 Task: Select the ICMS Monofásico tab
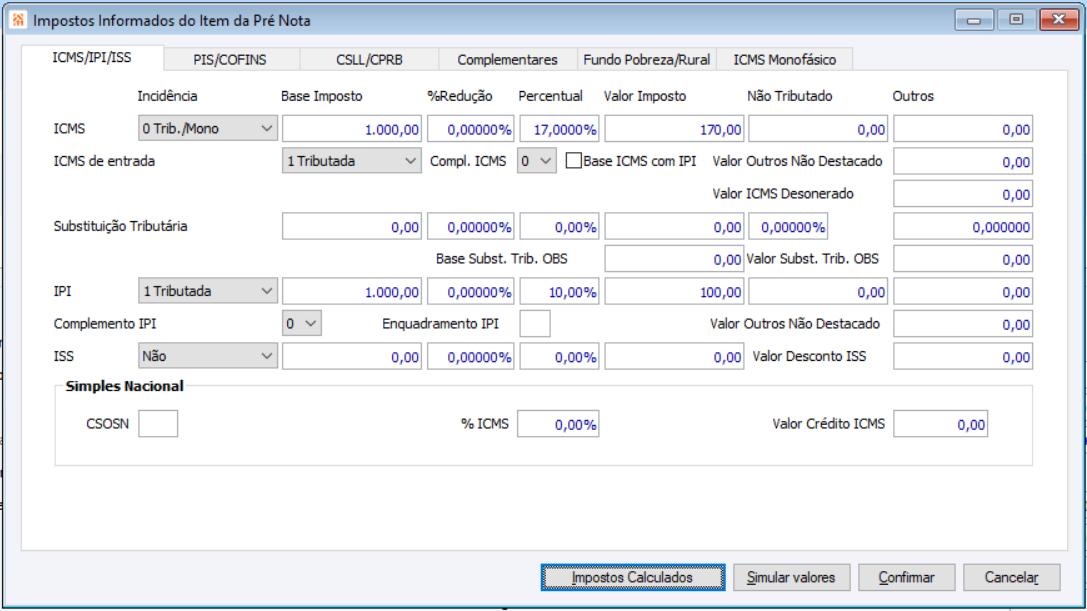785,60
